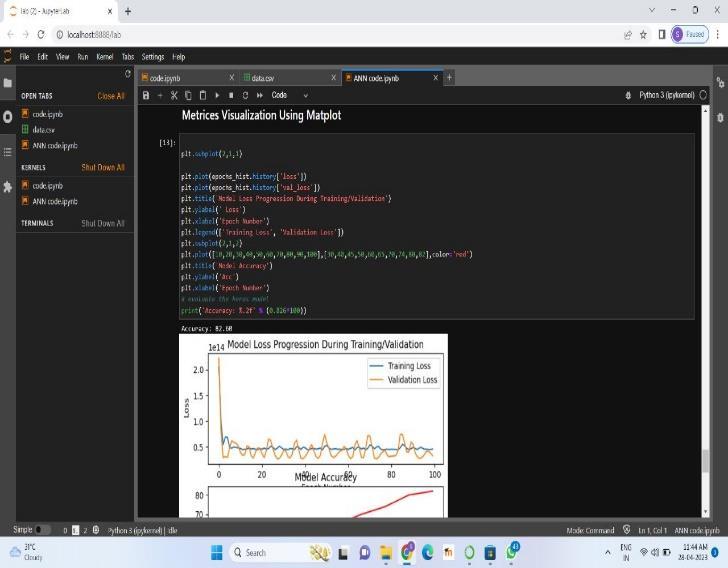This screenshot has width=728, height=568.
Task: Bookmark this page with star icon
Action: pyautogui.click(x=643, y=34)
